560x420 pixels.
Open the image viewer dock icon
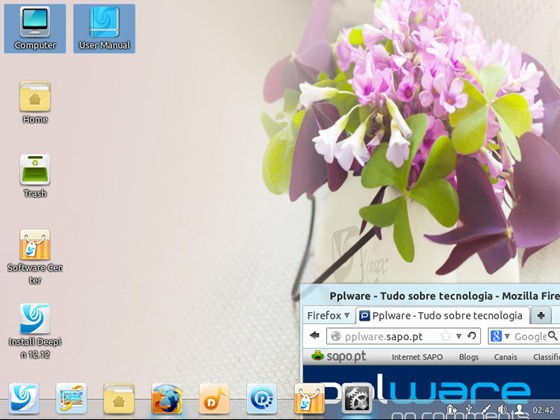click(x=71, y=399)
